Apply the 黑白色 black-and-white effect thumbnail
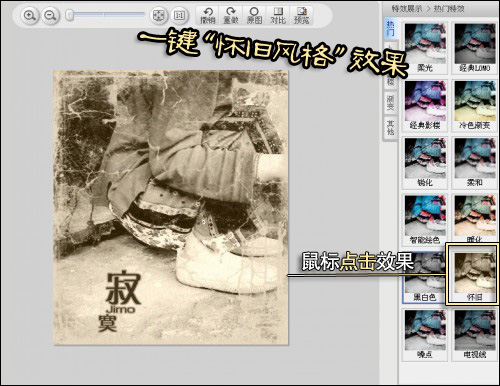The height and width of the screenshot is (386, 500). click(x=424, y=277)
